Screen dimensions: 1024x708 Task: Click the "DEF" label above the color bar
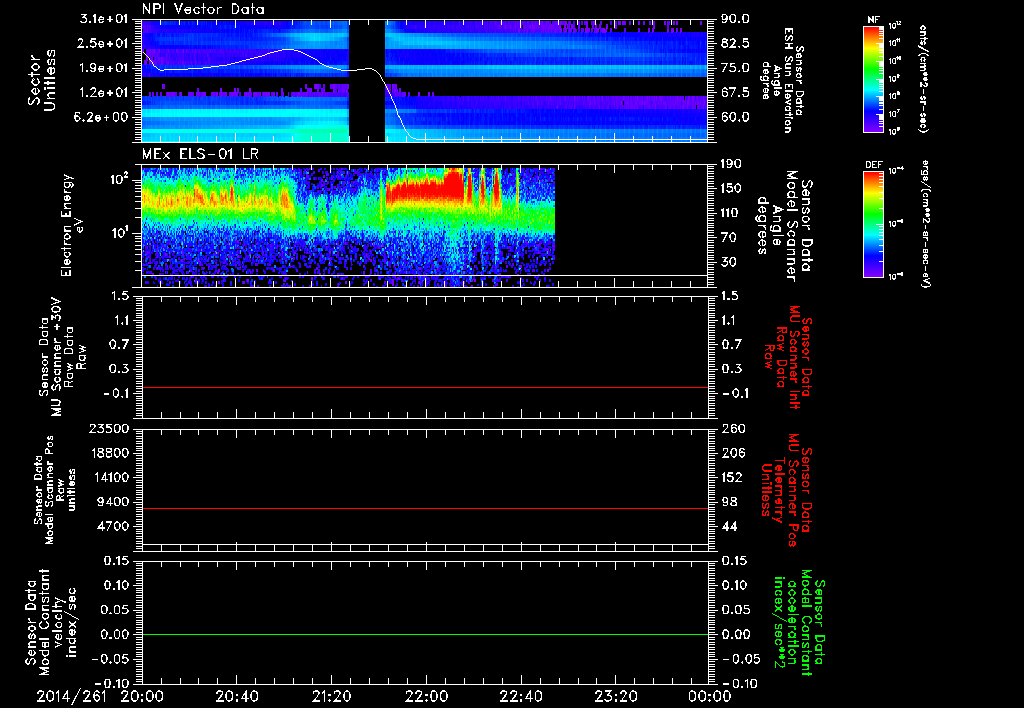(x=873, y=165)
